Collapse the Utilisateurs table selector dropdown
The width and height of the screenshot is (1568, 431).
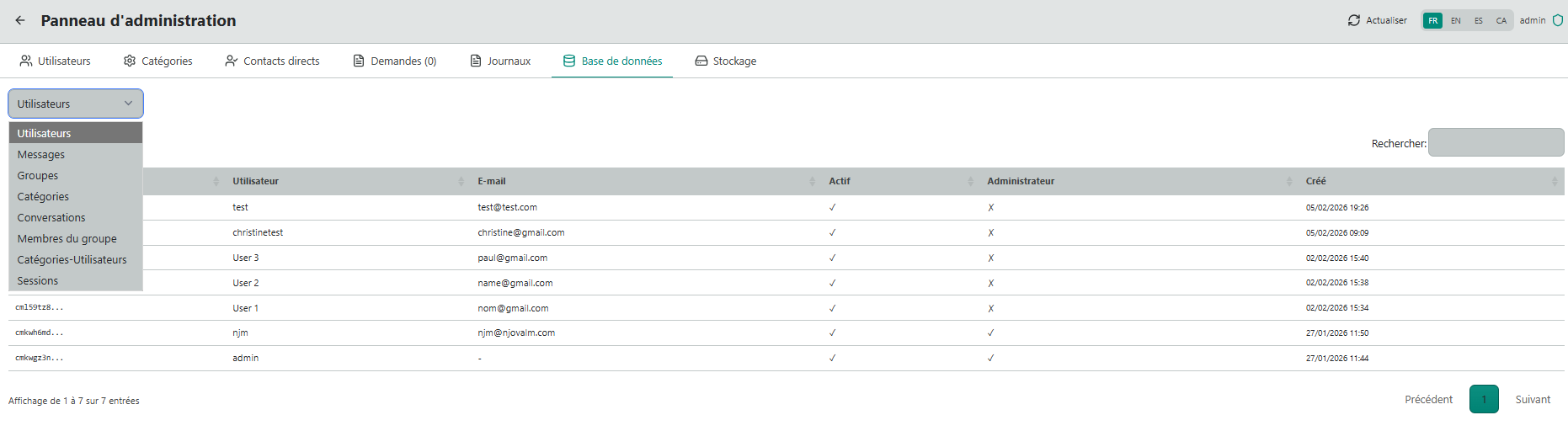tap(76, 104)
